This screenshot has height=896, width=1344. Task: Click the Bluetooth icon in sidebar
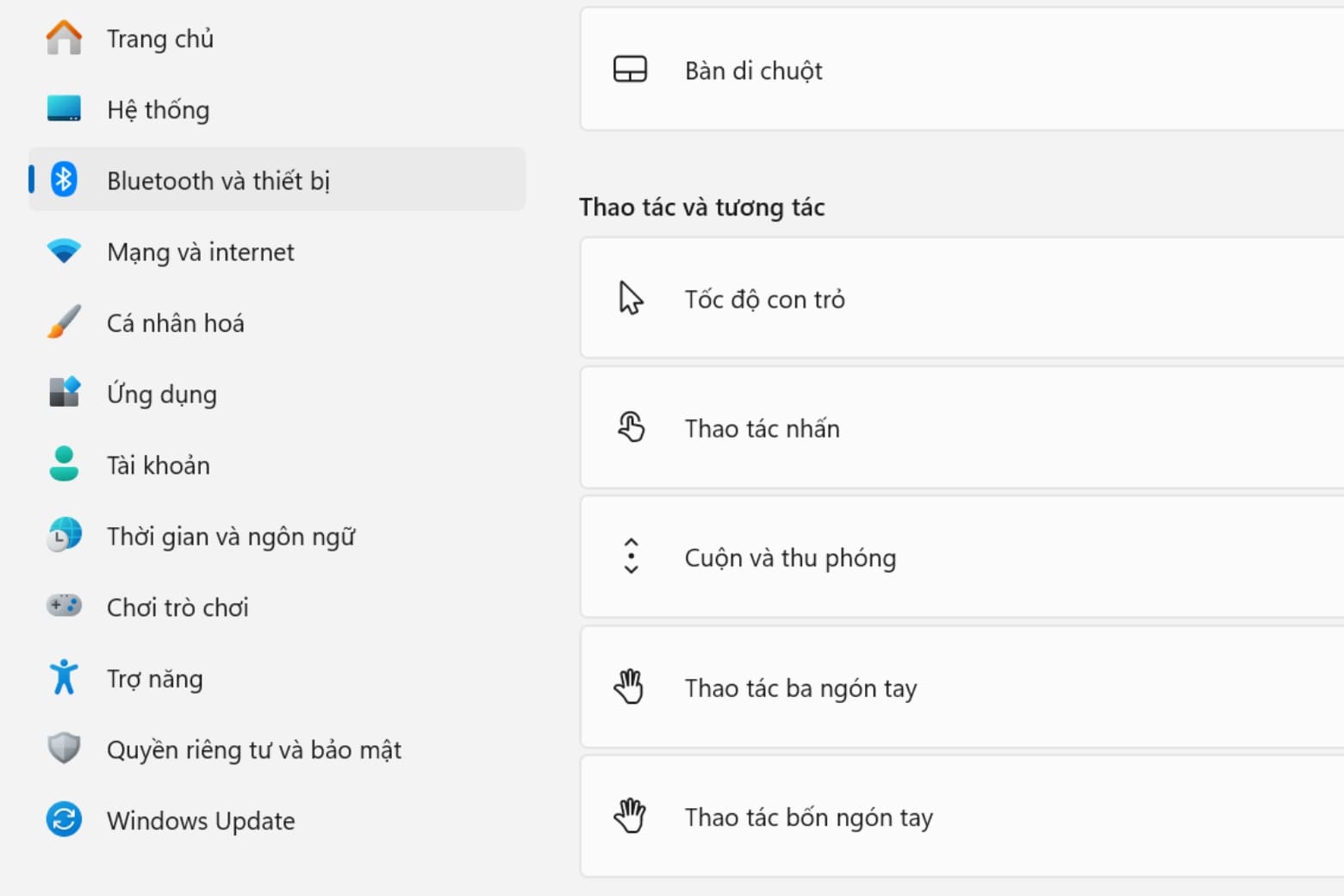tap(64, 180)
